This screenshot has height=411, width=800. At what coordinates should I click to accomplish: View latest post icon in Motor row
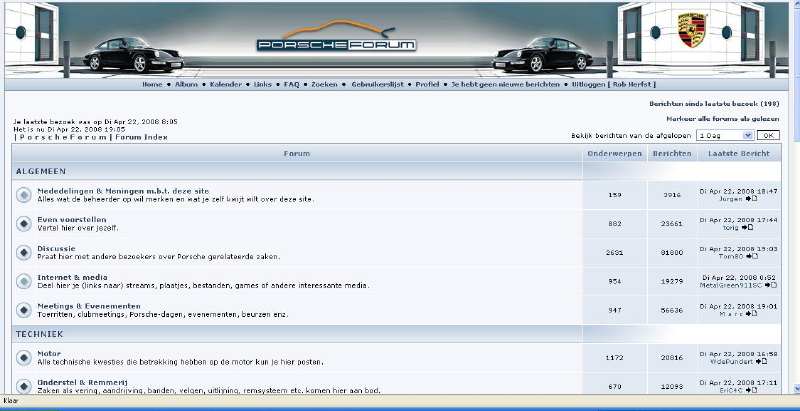coord(761,361)
